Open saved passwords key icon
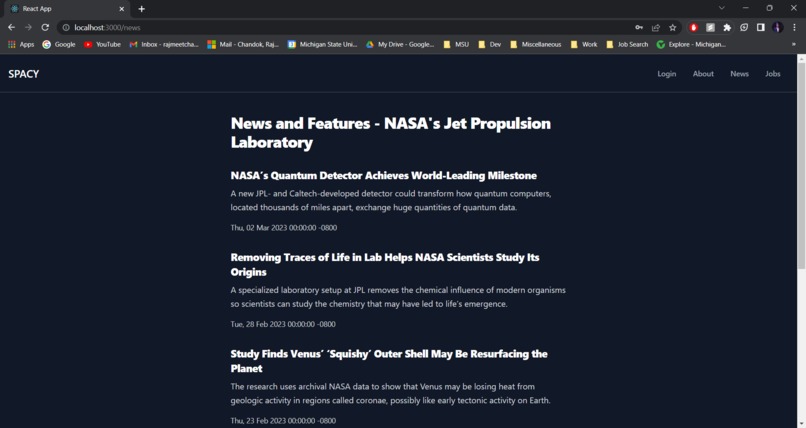Viewport: 806px width, 428px height. [639, 28]
